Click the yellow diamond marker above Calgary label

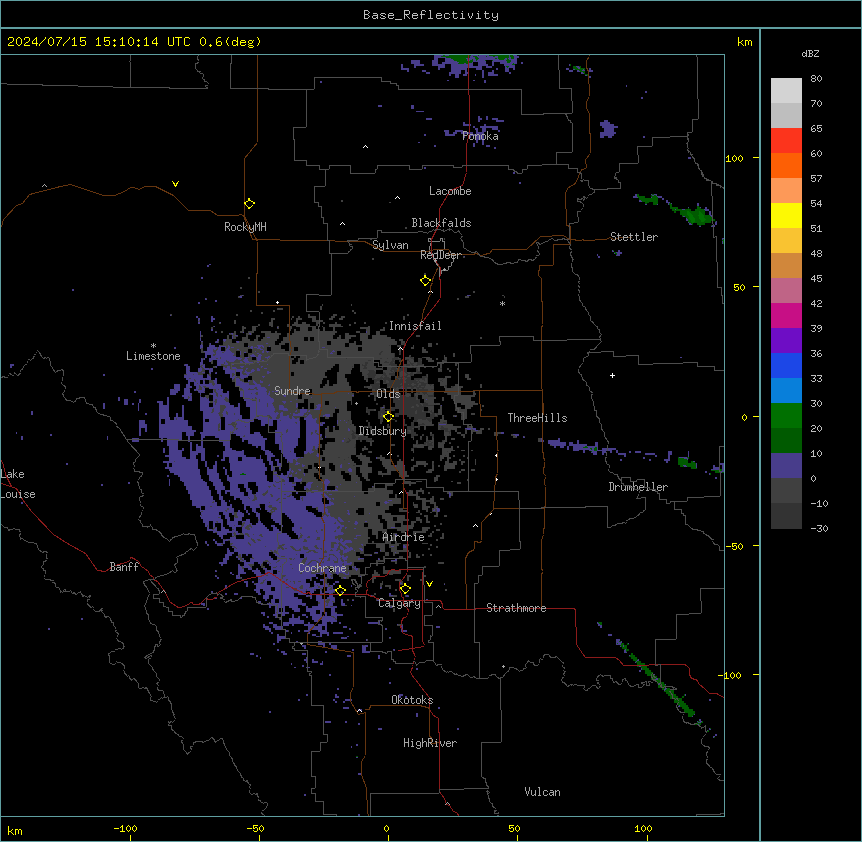[405, 589]
